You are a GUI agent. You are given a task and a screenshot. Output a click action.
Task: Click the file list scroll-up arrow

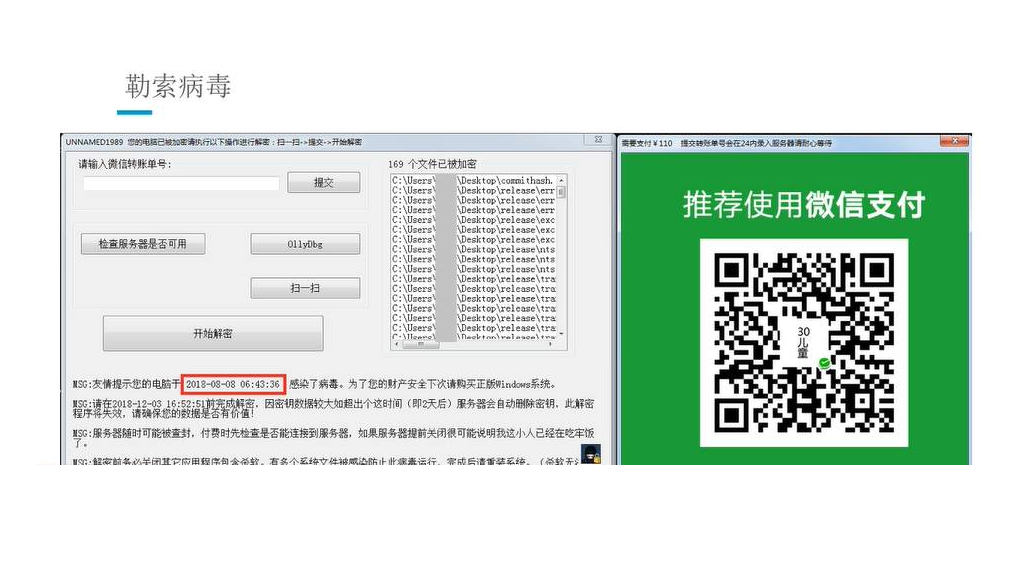[561, 180]
